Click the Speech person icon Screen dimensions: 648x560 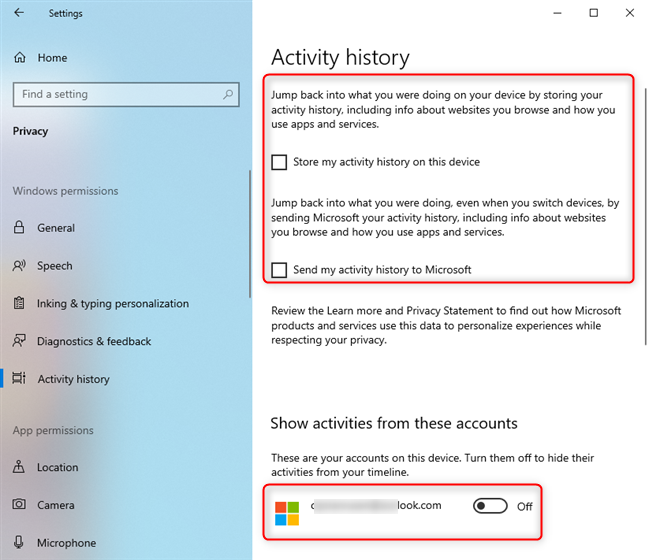[x=19, y=265]
